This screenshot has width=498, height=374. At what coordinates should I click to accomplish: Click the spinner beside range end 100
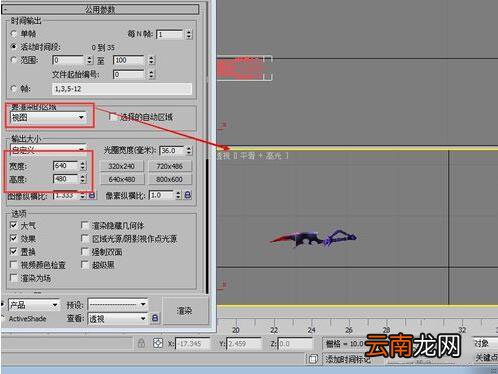(151, 60)
